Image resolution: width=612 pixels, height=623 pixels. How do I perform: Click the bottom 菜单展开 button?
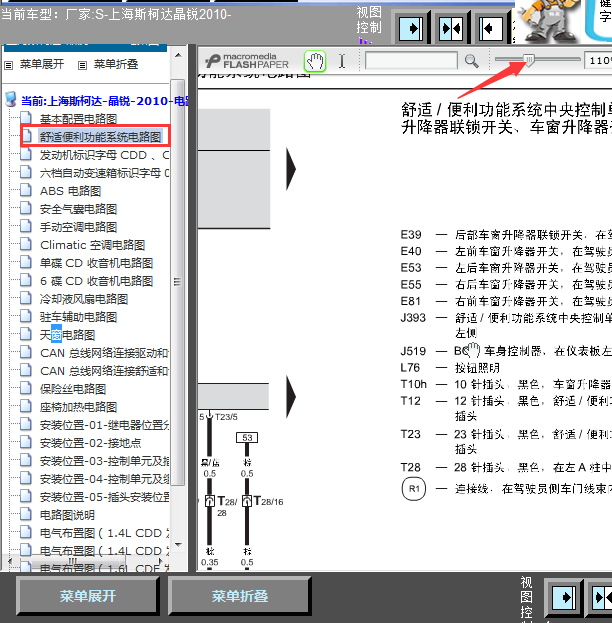tap(87, 596)
